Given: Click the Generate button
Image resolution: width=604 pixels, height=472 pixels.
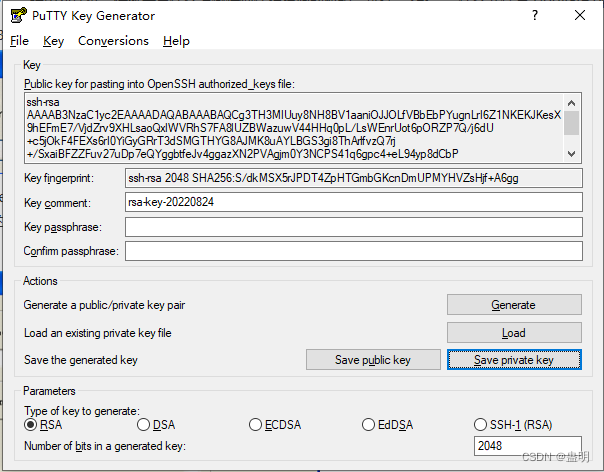Looking at the screenshot, I should coord(514,305).
